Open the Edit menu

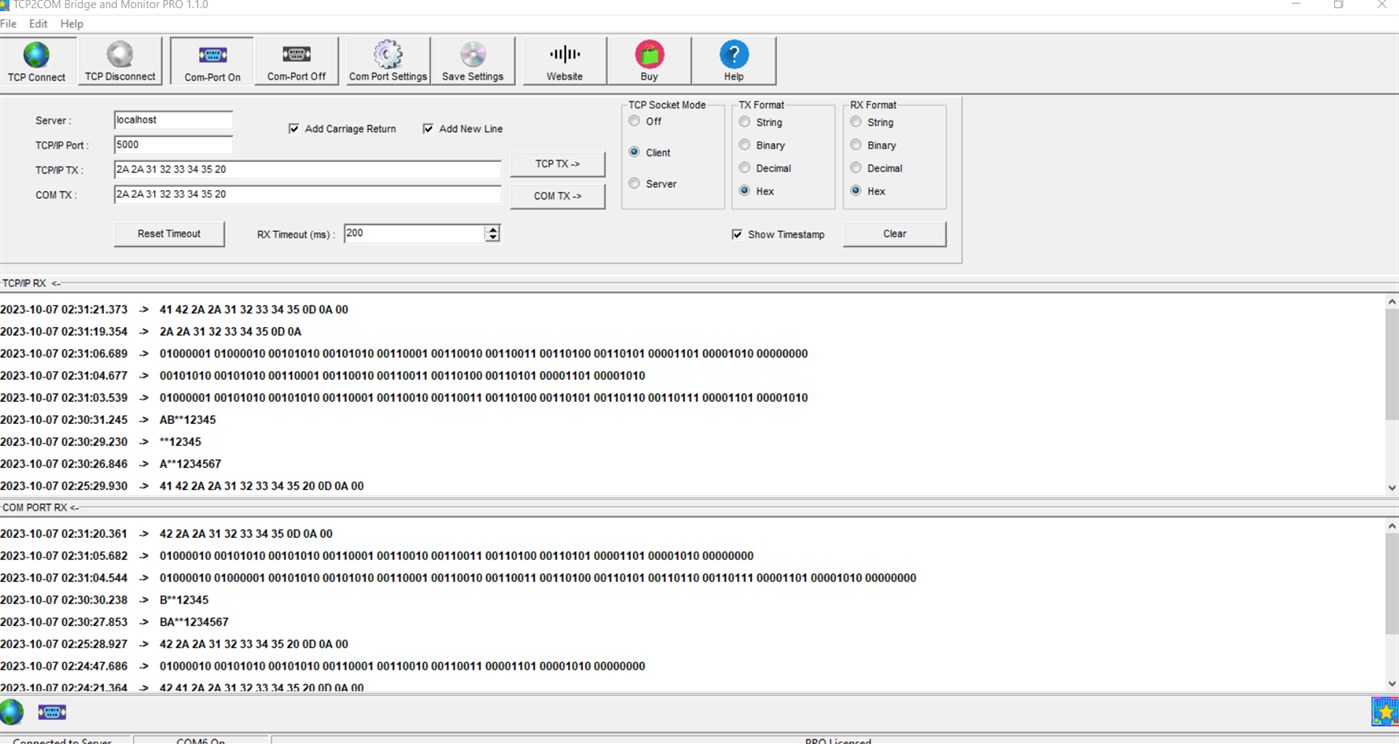pyautogui.click(x=38, y=23)
